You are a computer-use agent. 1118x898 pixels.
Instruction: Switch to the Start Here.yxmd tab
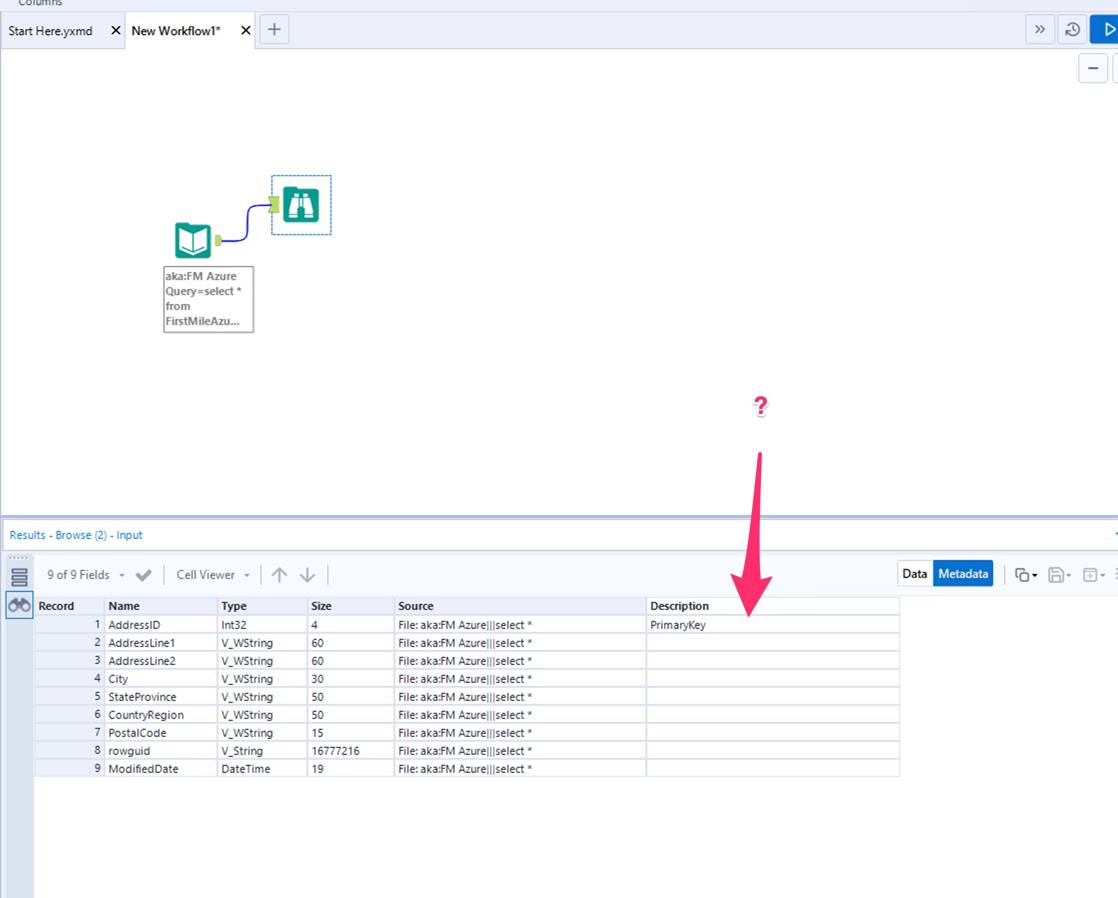[x=50, y=30]
